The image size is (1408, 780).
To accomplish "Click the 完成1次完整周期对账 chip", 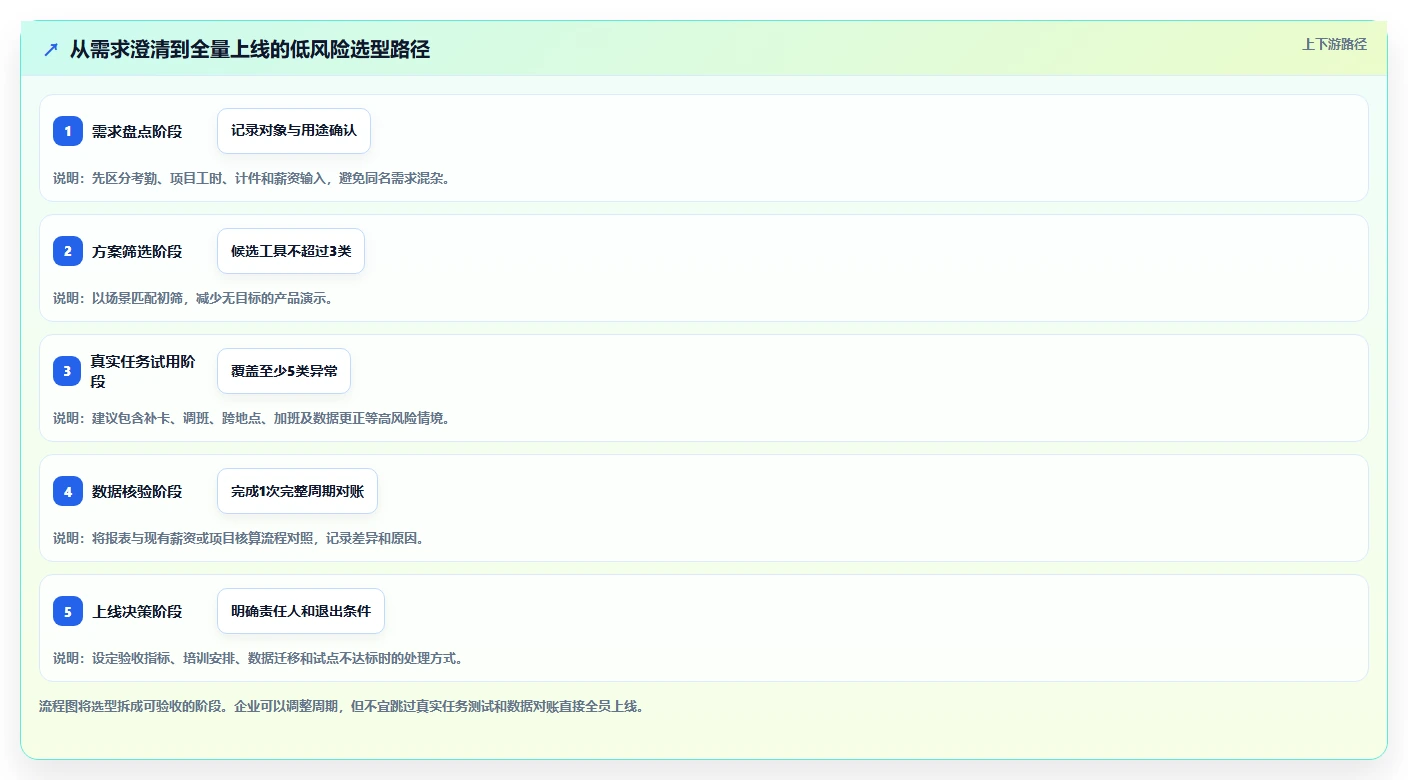I will coord(297,491).
